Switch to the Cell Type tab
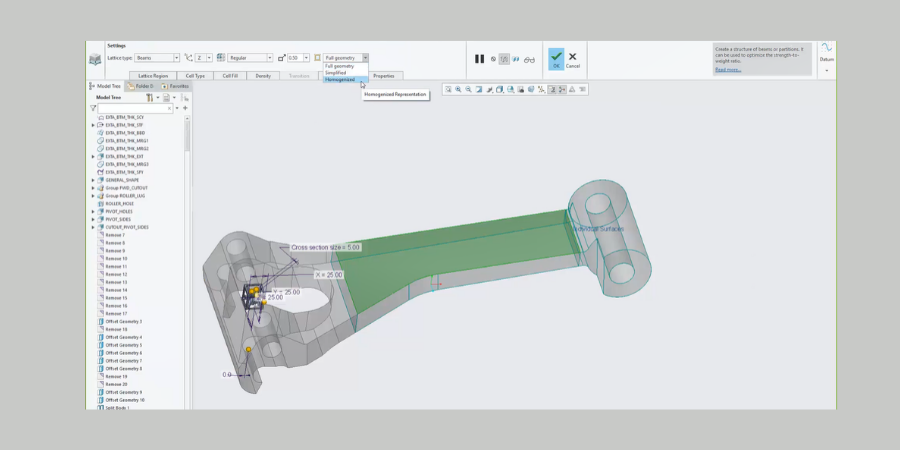900x450 pixels. 193,75
